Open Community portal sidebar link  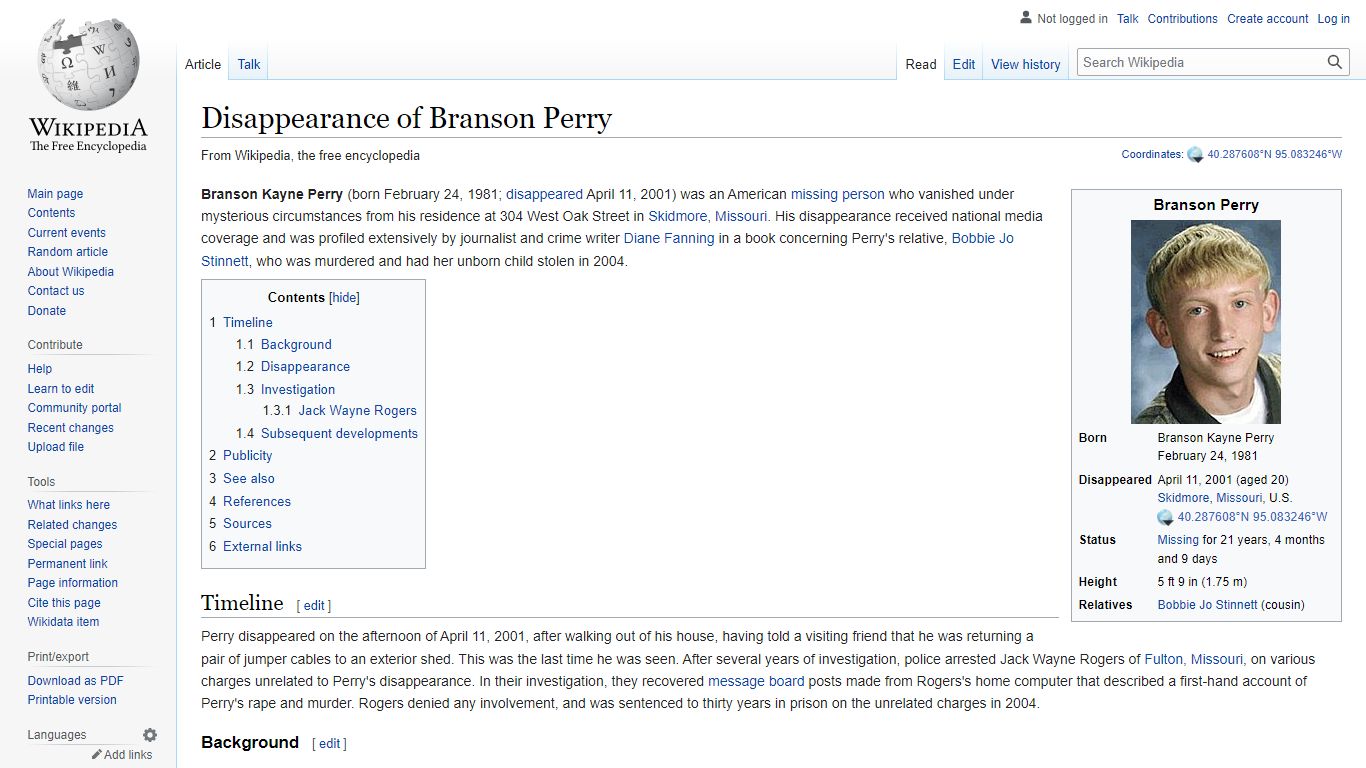coord(74,408)
